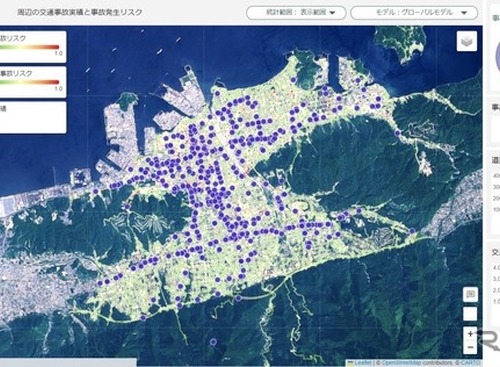This screenshot has width=500, height=367.
Task: Select the accident marker on the northern peninsula tip
Action: click(x=293, y=80)
